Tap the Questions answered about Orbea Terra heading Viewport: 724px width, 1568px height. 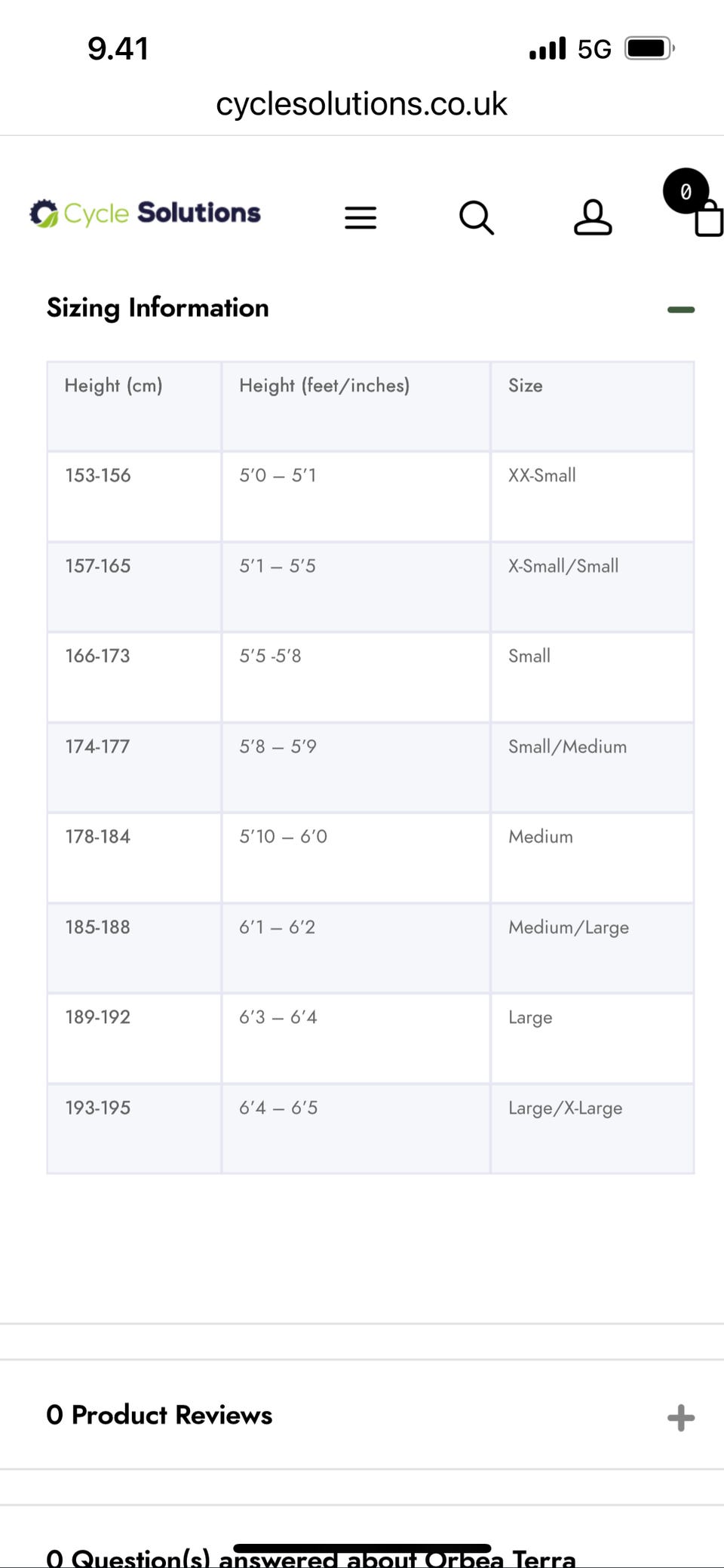coord(311,1557)
